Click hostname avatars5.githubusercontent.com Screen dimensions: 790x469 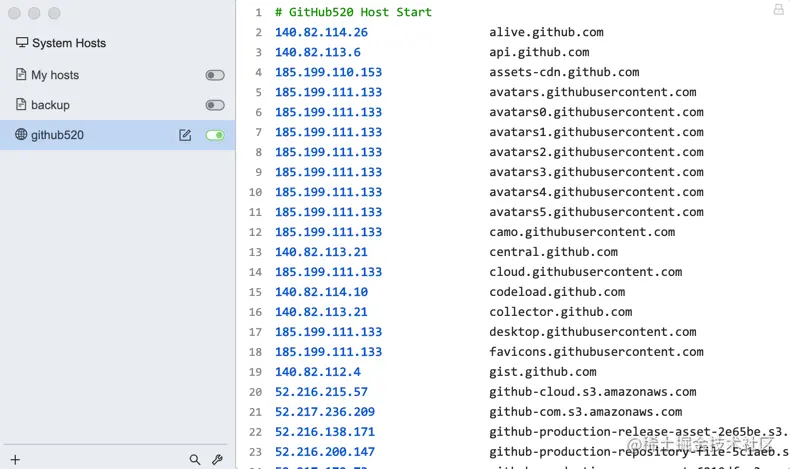click(596, 212)
